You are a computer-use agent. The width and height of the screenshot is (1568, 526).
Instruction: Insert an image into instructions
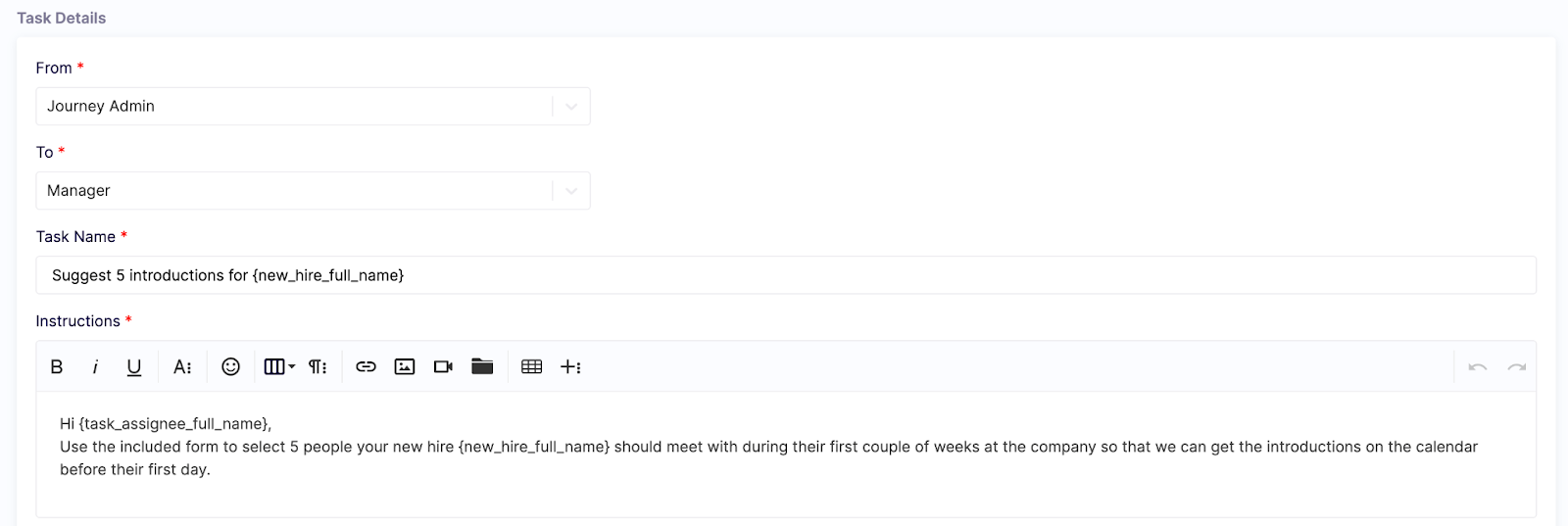405,366
